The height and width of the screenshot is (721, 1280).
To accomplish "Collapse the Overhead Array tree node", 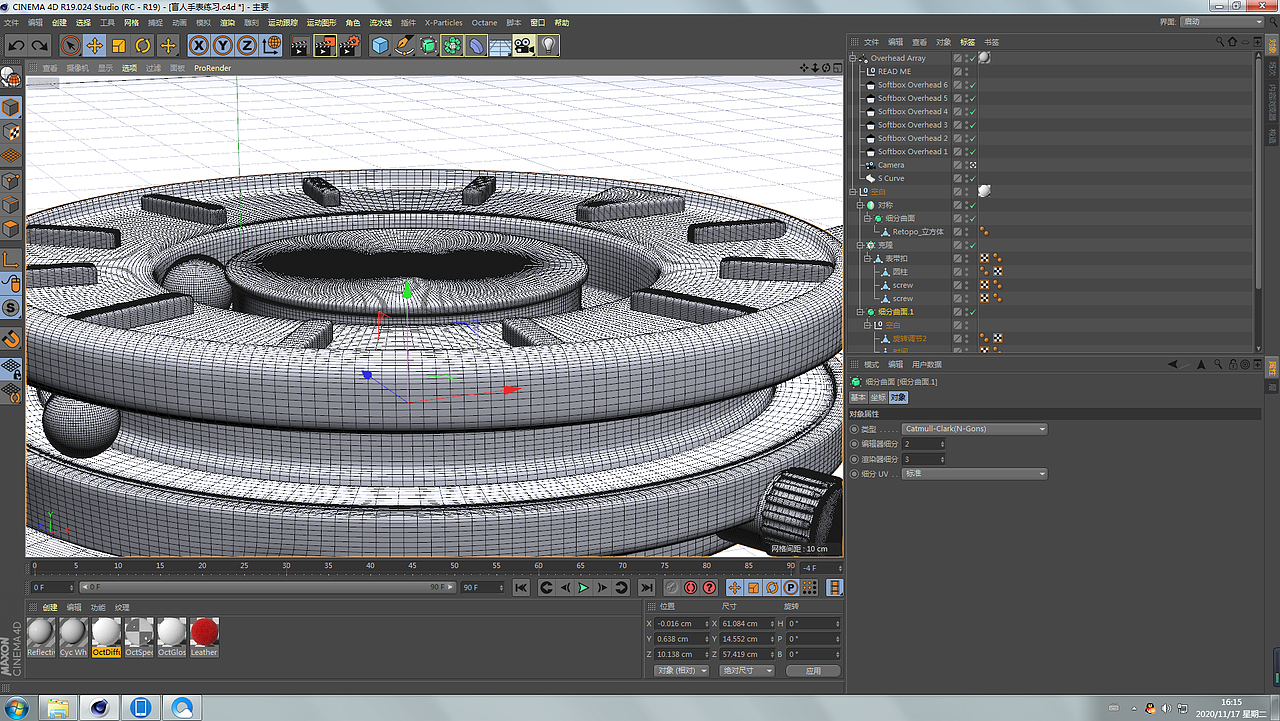I will tap(854, 58).
